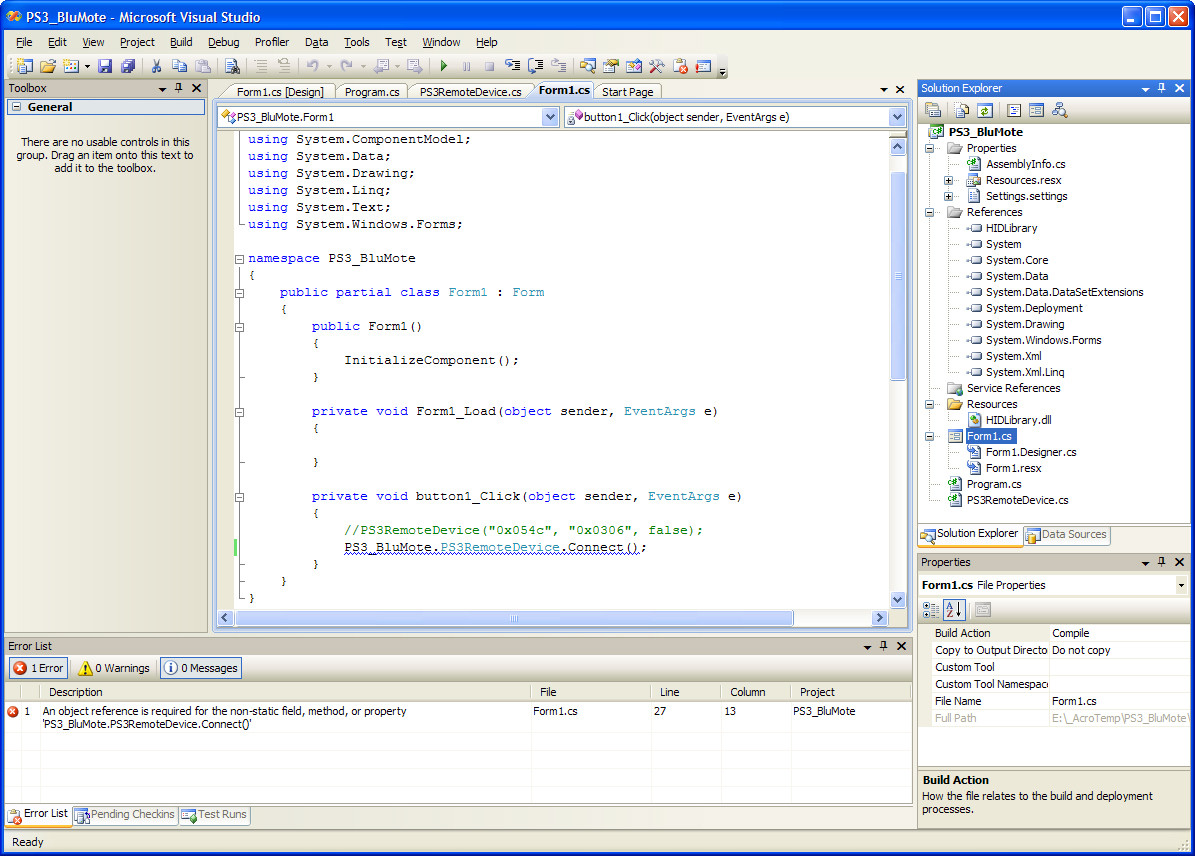Screen dimensions: 1195x856
Task: Switch Properties grid to Alphabetical sort
Action: (x=953, y=610)
